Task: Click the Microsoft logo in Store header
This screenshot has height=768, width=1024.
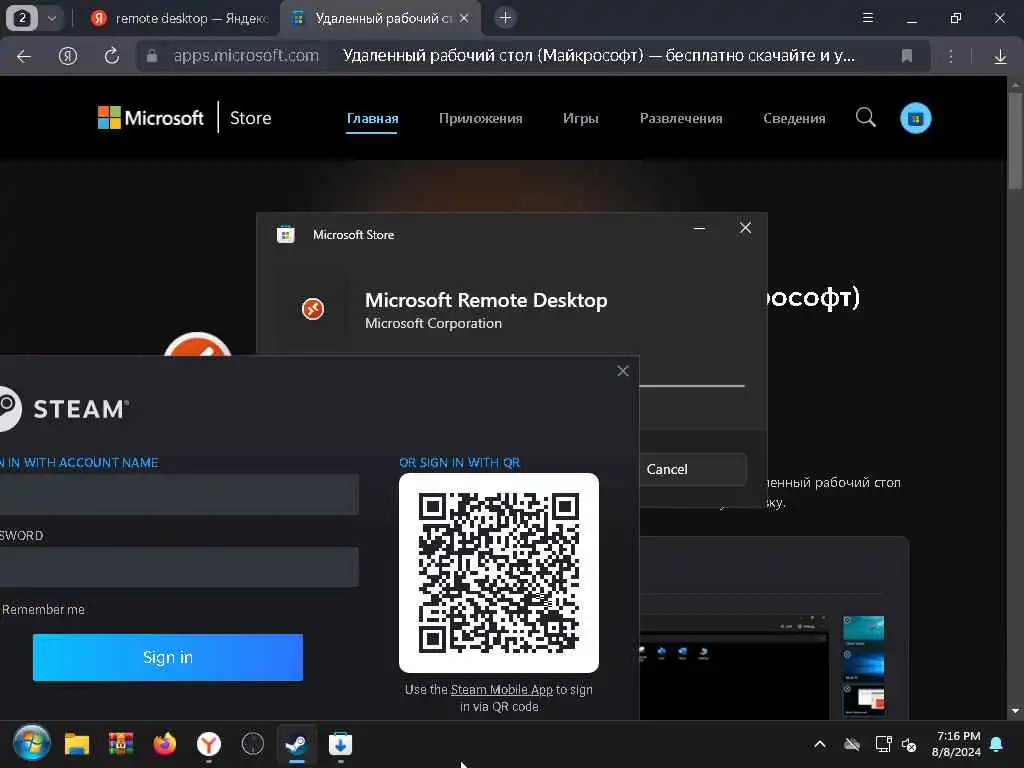Action: tap(150, 118)
